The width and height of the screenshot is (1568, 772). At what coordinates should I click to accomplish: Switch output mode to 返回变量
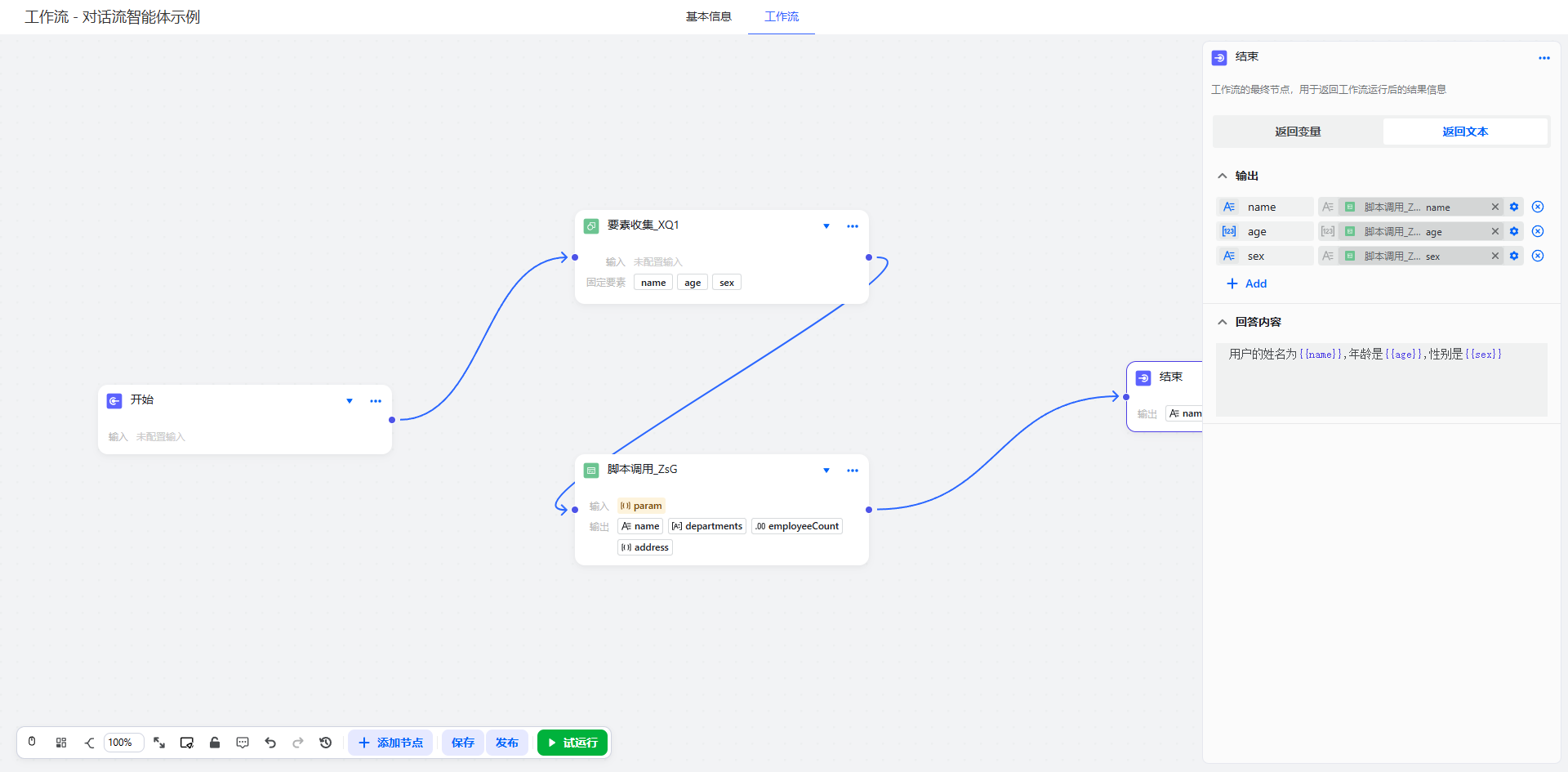click(x=1298, y=132)
